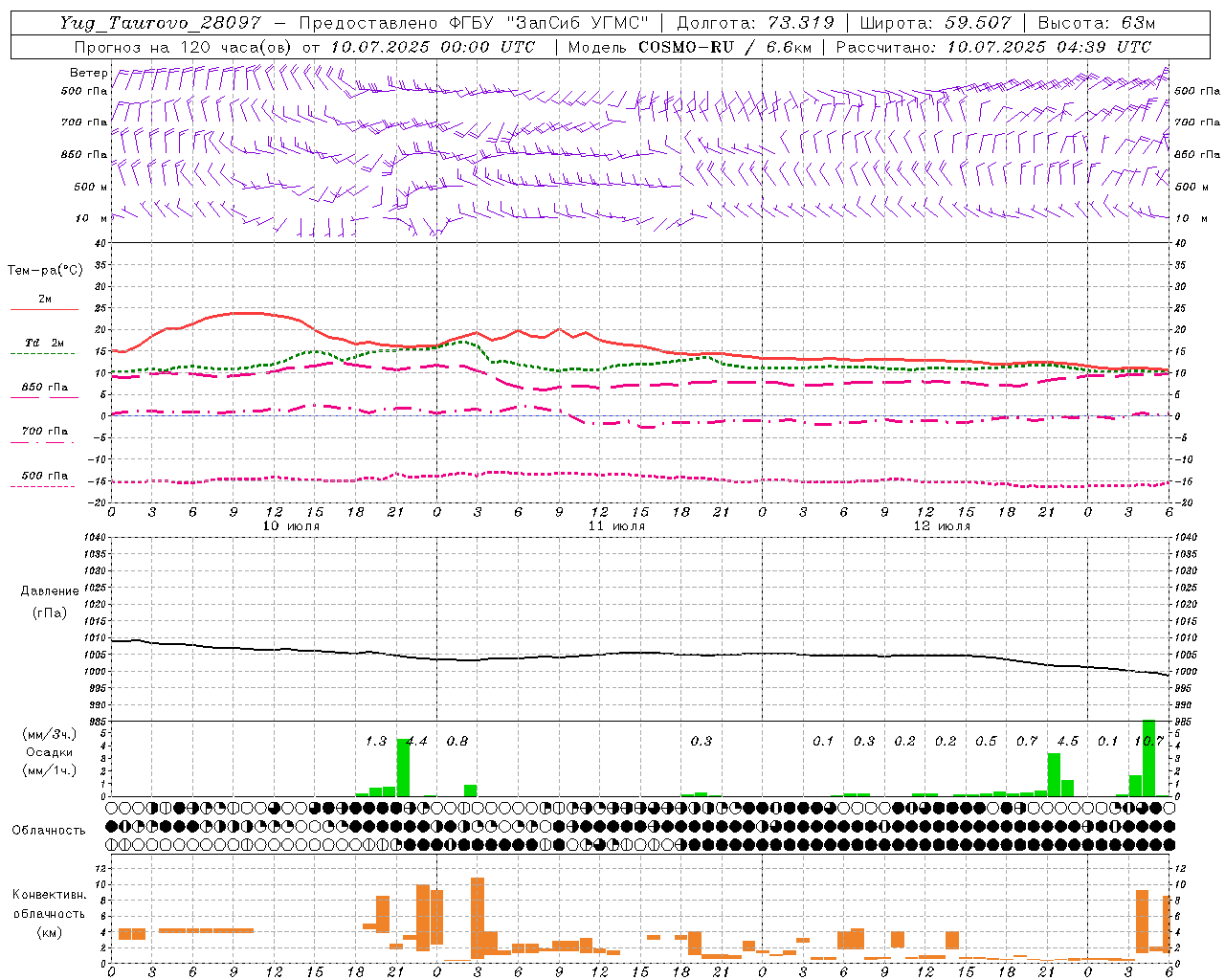The width and height of the screenshot is (1225, 980).
Task: Click the 10.7 precipitation total
Action: pyautogui.click(x=1148, y=741)
